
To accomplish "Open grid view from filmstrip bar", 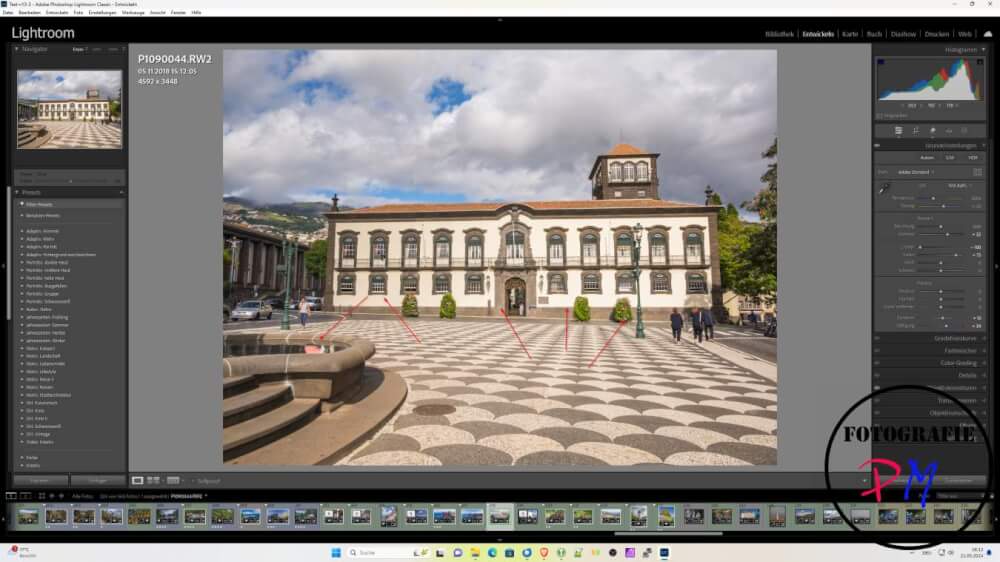I will (x=41, y=496).
